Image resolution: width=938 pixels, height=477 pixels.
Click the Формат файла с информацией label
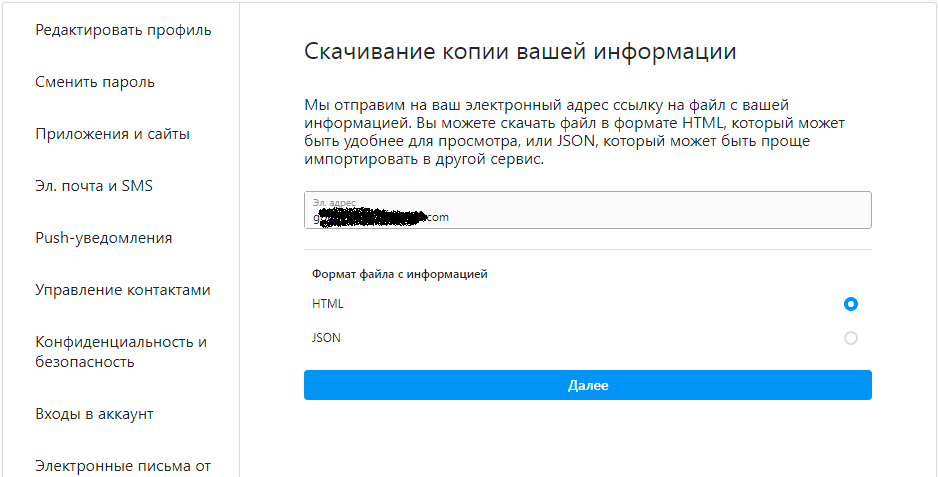[x=400, y=273]
